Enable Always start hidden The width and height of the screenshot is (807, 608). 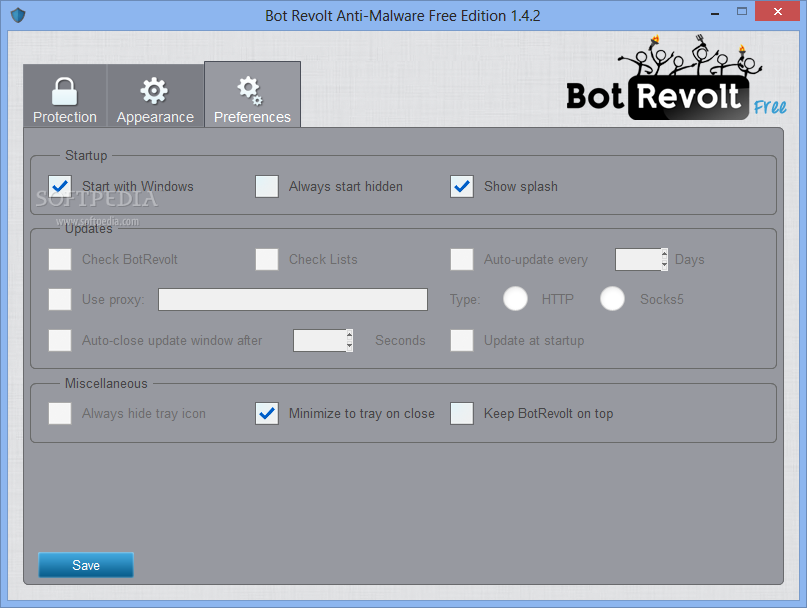pyautogui.click(x=267, y=186)
